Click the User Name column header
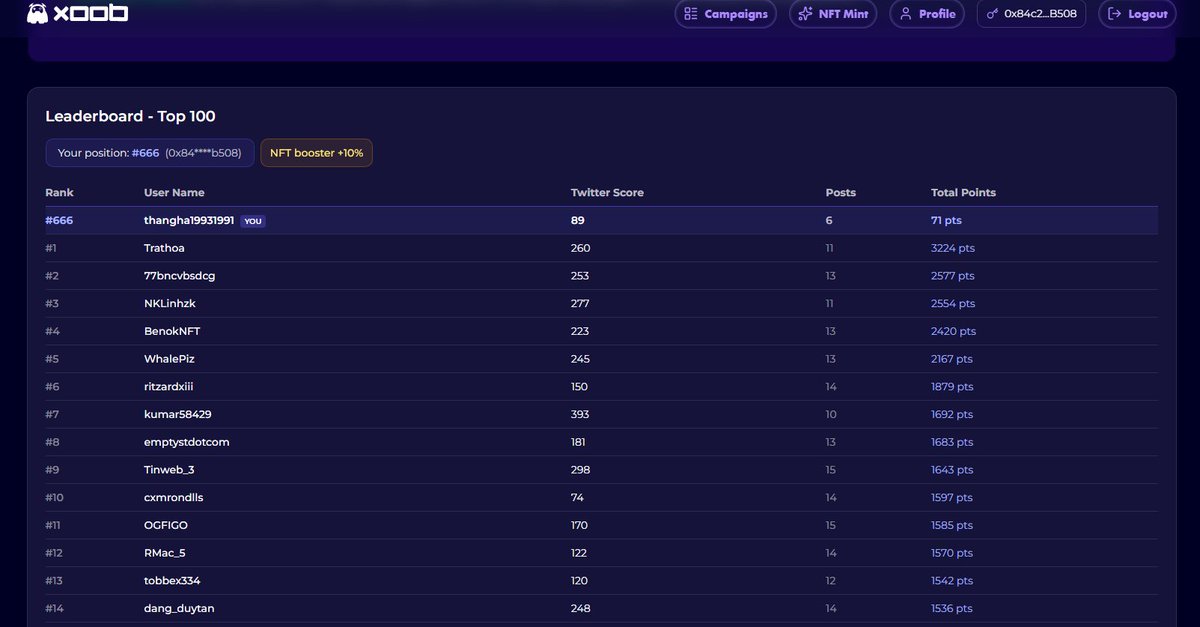The width and height of the screenshot is (1200, 627). point(174,192)
